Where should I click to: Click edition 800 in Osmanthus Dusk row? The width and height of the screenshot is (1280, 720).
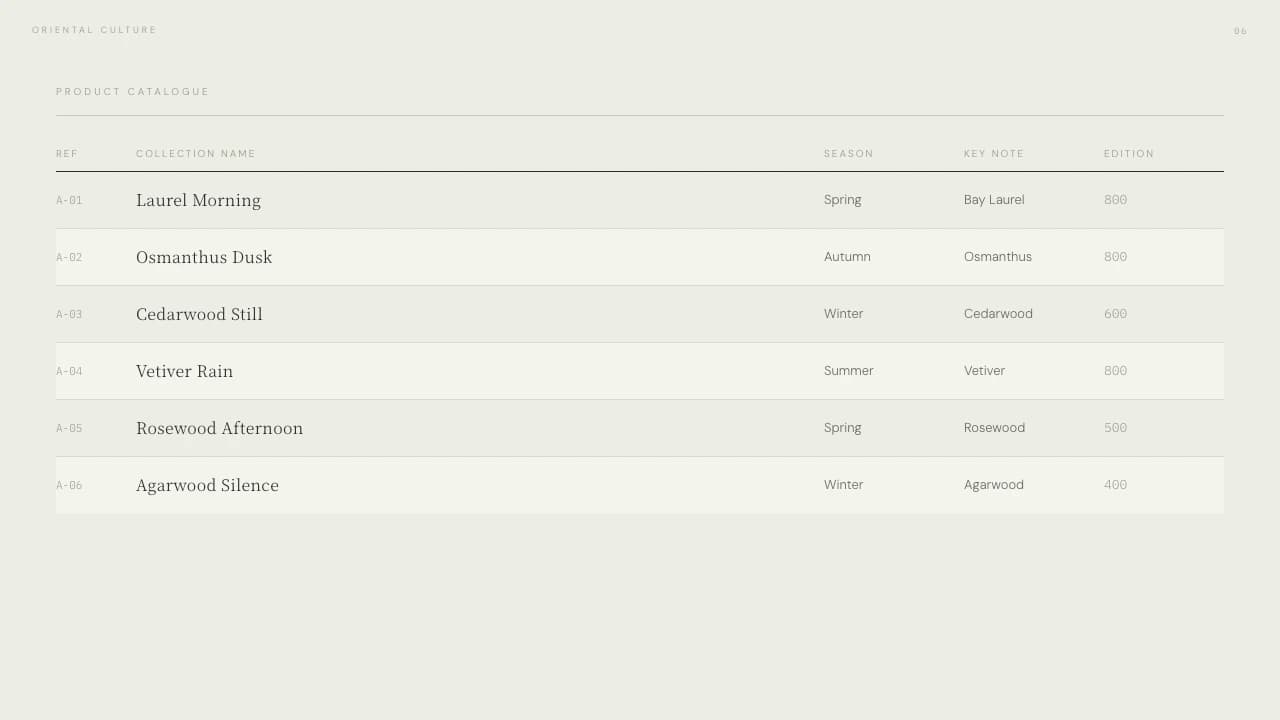pyautogui.click(x=1115, y=257)
